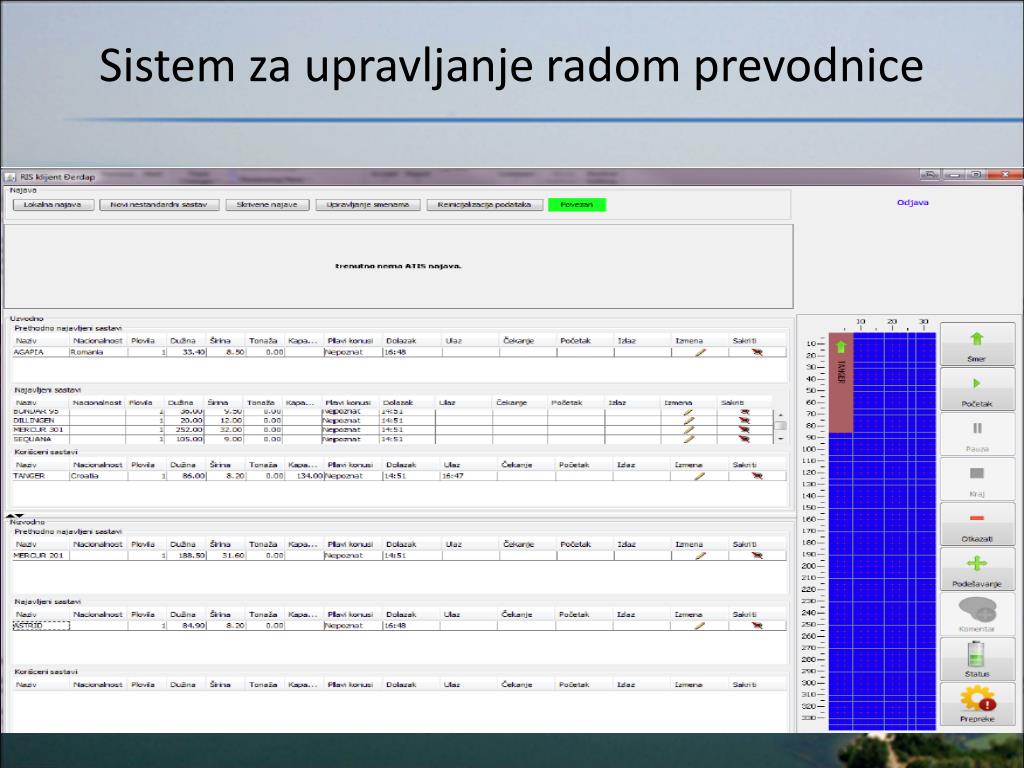1024x768 pixels.
Task: Select the MERCUR 201 name cell
Action: click(x=40, y=556)
